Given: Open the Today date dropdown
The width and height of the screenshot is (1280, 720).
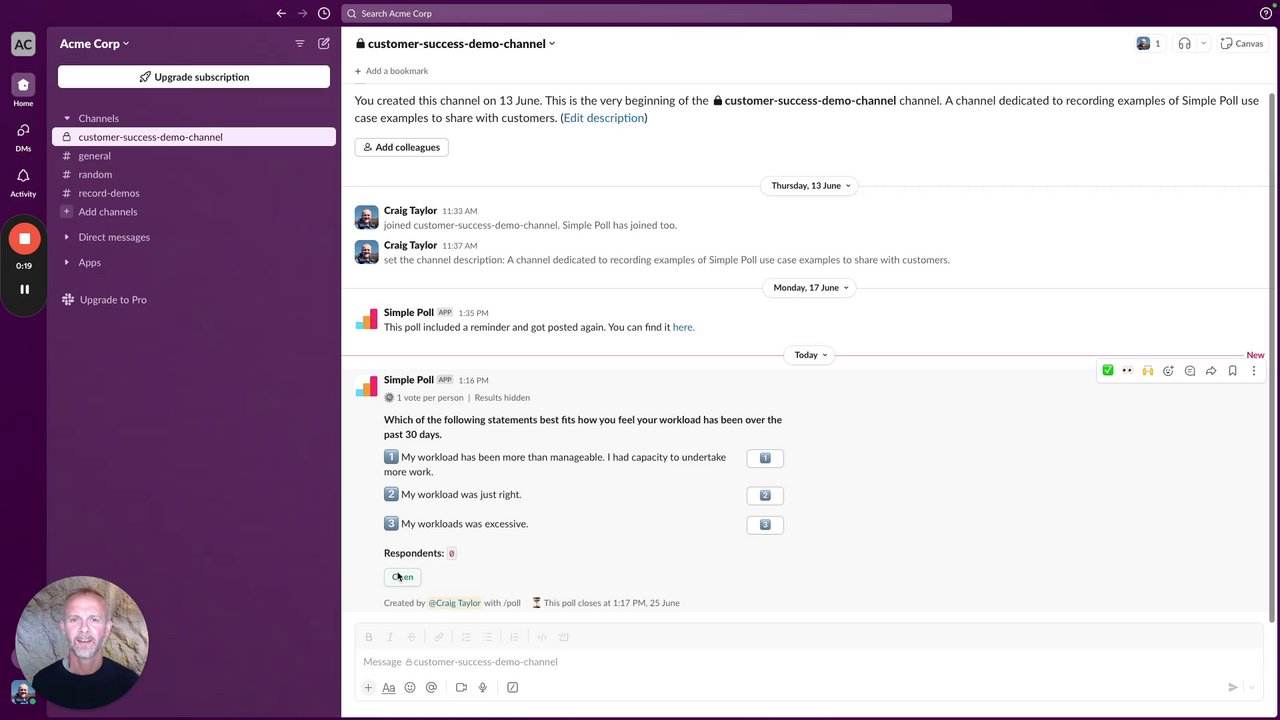Looking at the screenshot, I should coord(811,355).
